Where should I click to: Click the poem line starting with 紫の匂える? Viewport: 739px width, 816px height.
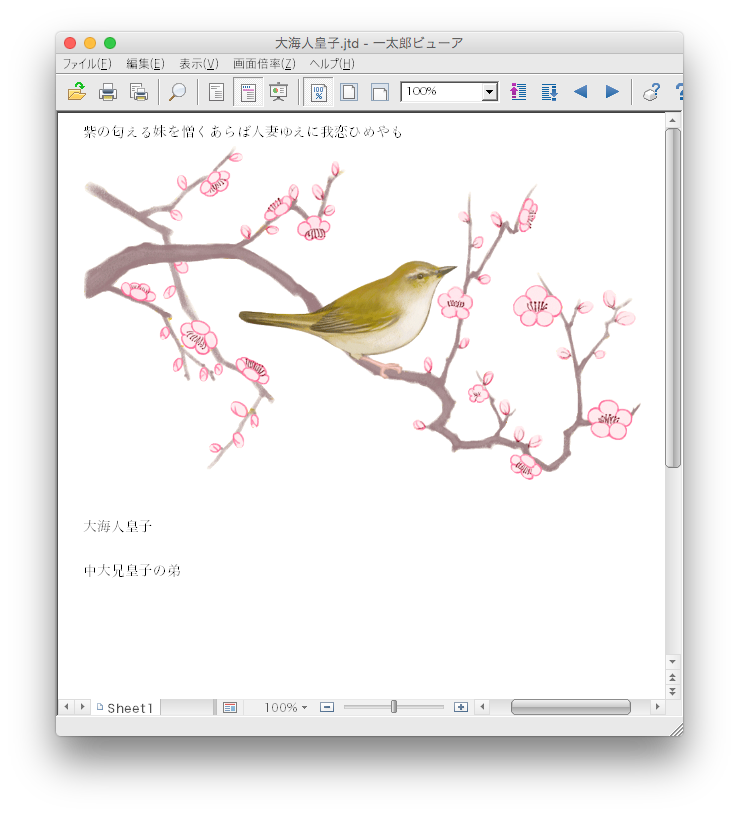243,132
